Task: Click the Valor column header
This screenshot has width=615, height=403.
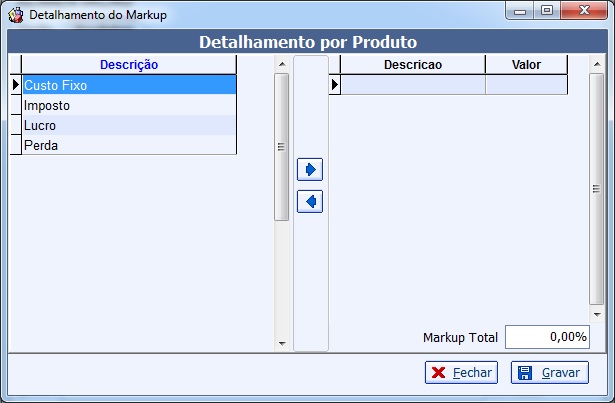Action: (526, 65)
